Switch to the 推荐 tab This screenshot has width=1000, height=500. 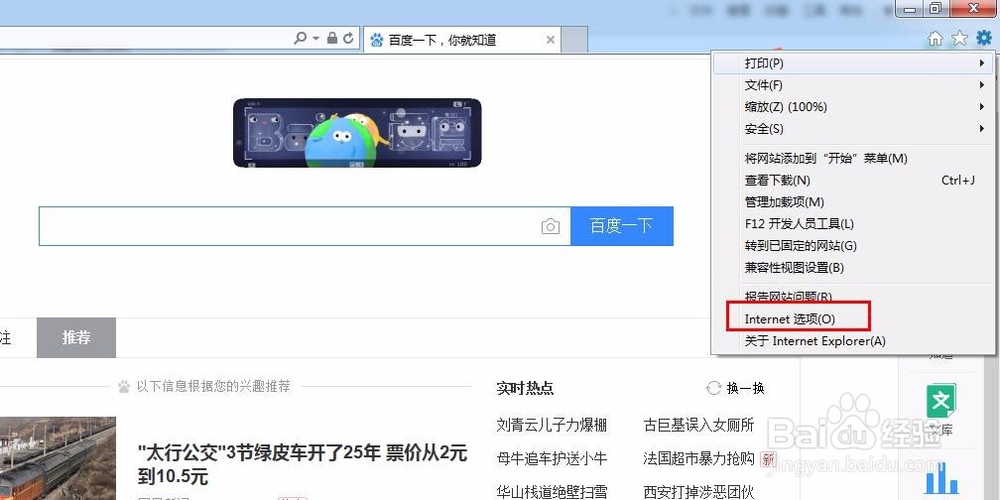pos(77,338)
